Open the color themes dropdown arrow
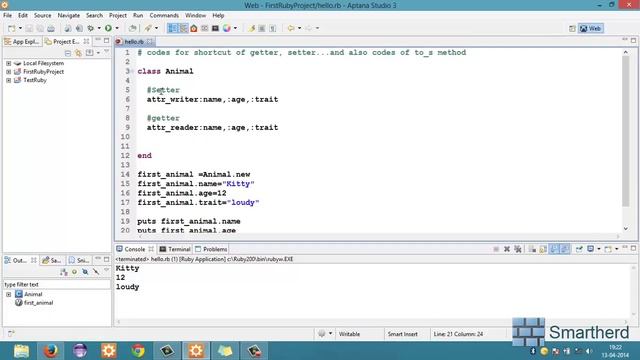Viewport: 640px width, 360px height. [235, 28]
